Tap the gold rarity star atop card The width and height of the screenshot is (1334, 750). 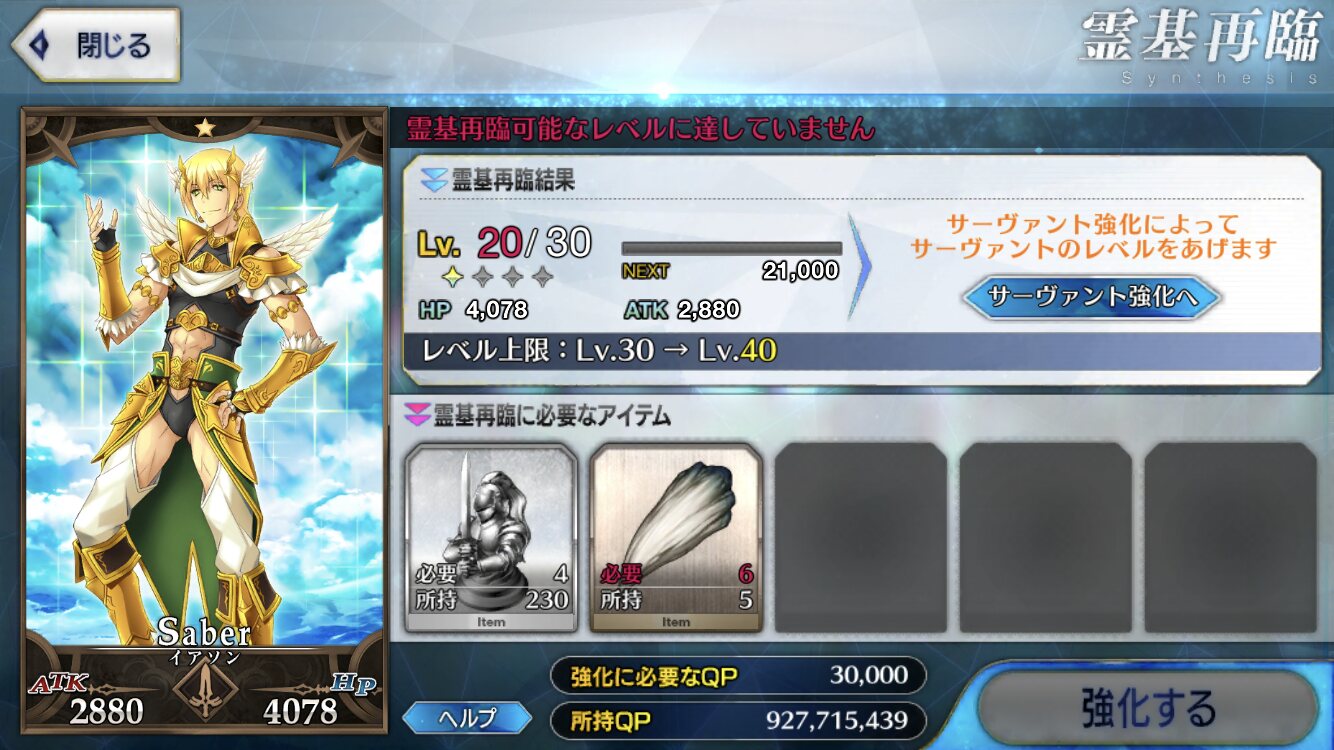205,127
